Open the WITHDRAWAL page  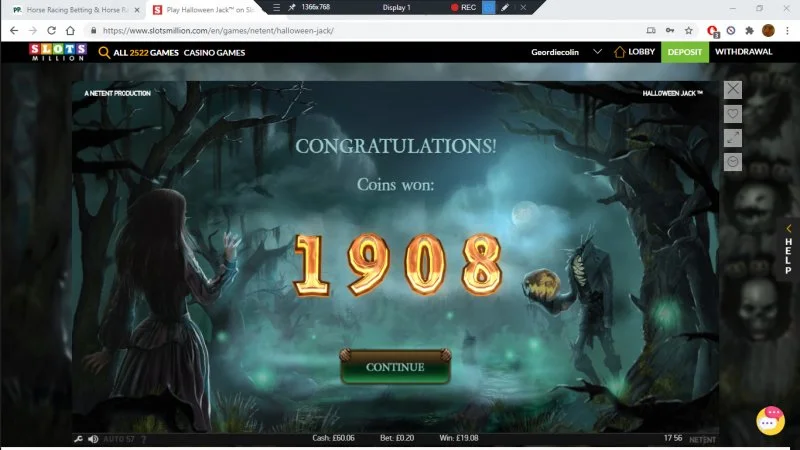743,52
